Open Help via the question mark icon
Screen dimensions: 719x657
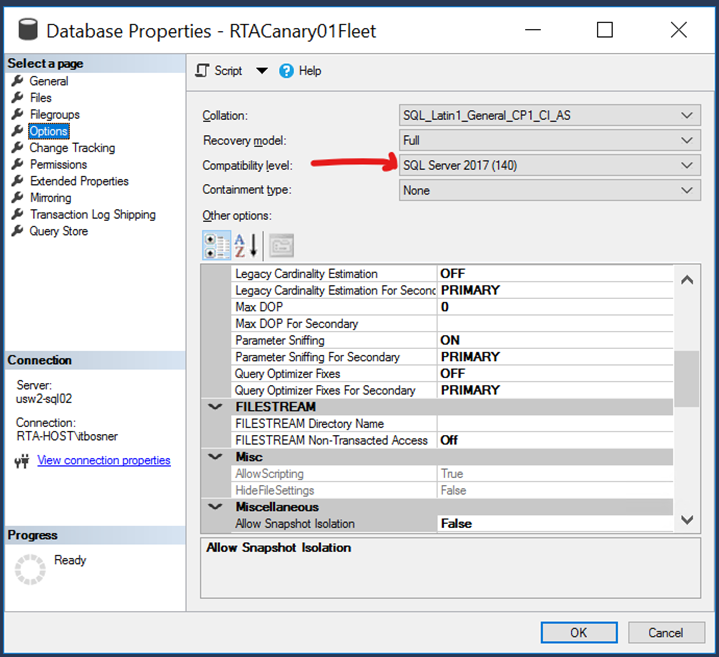point(287,71)
